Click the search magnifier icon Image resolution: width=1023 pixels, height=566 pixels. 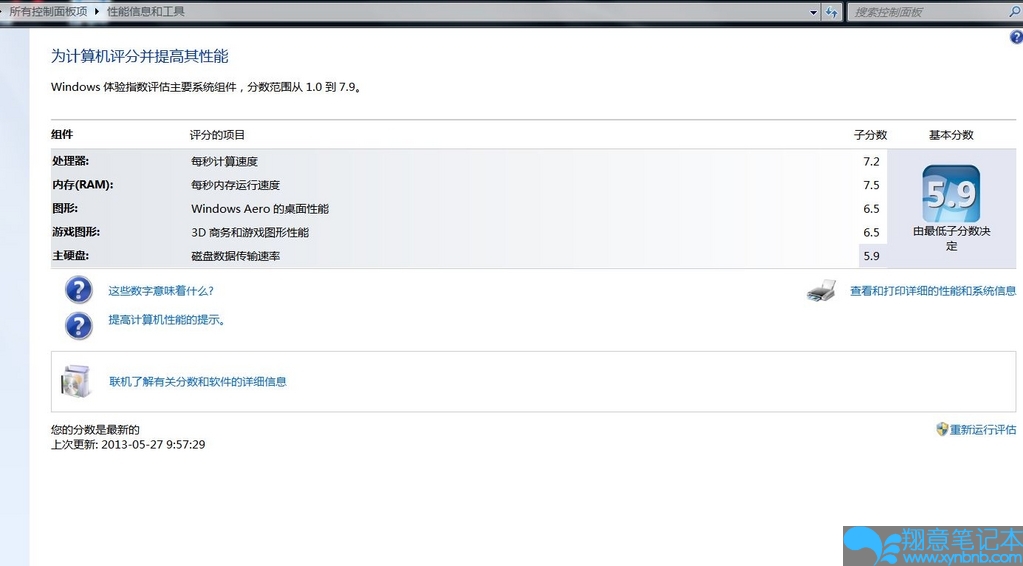(x=1014, y=12)
